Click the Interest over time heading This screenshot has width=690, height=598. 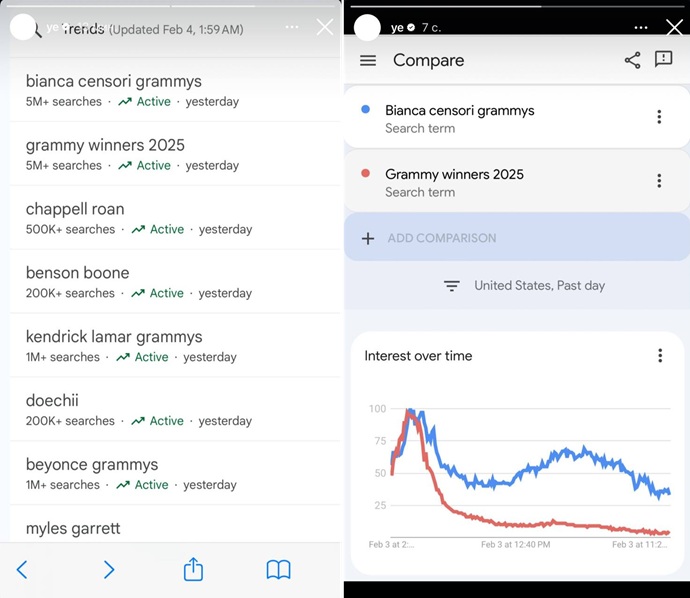(x=418, y=356)
